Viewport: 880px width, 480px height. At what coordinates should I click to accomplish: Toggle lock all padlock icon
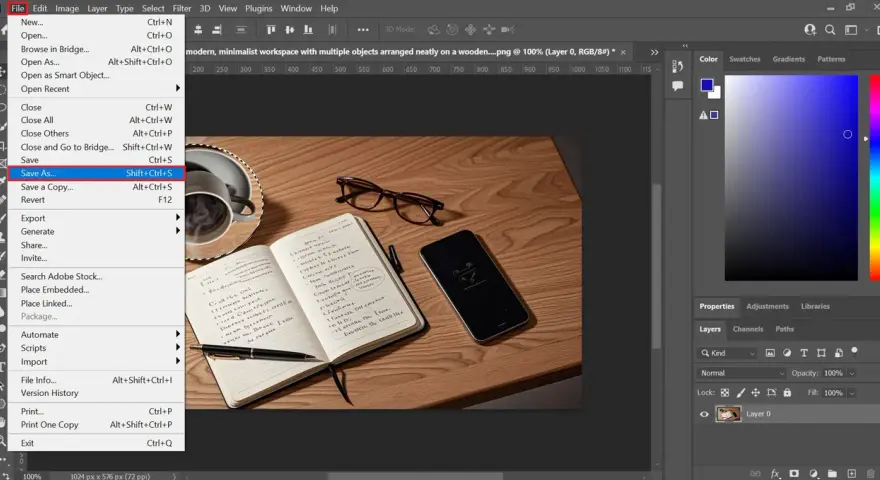(787, 393)
